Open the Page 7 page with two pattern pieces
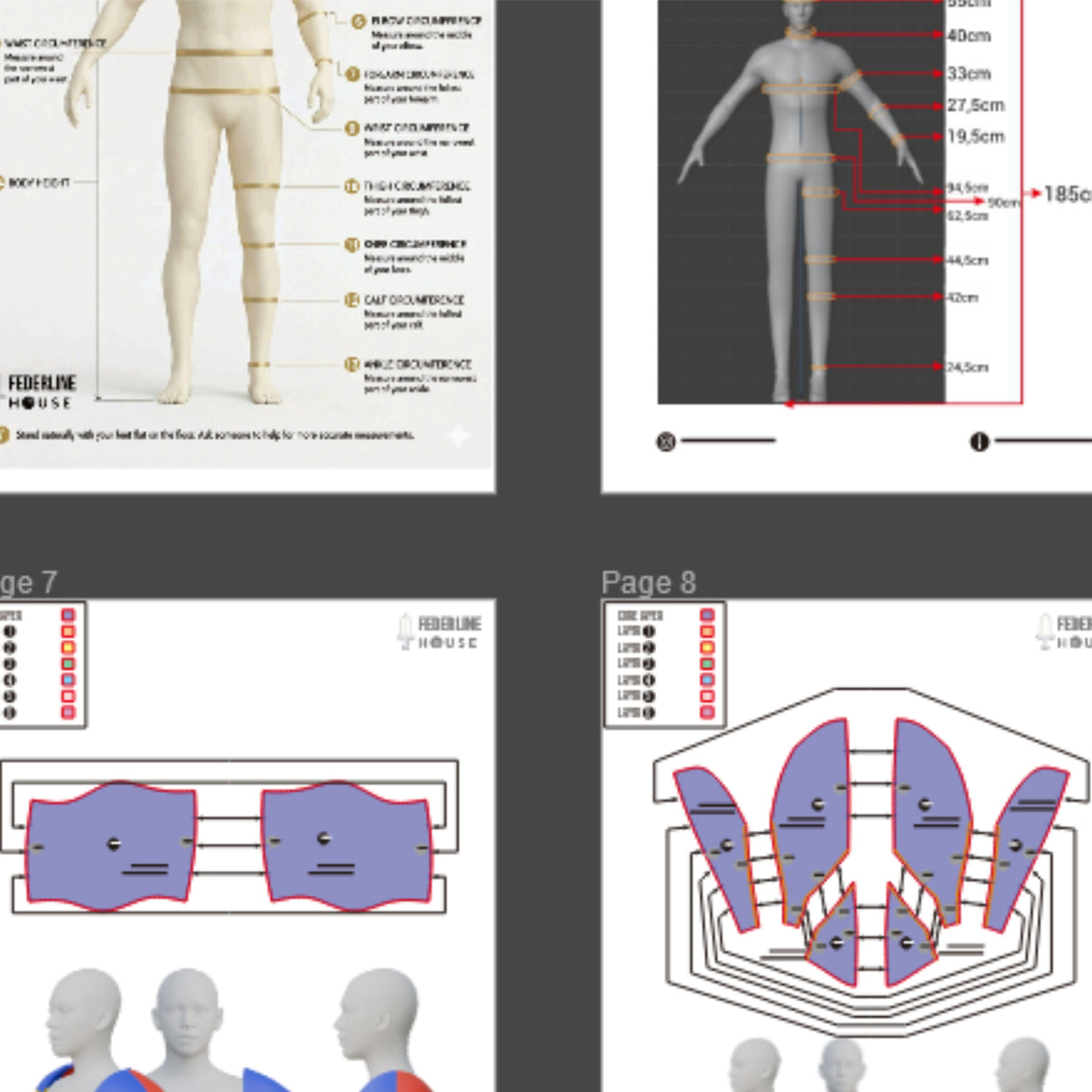1092x1092 pixels. (x=248, y=846)
